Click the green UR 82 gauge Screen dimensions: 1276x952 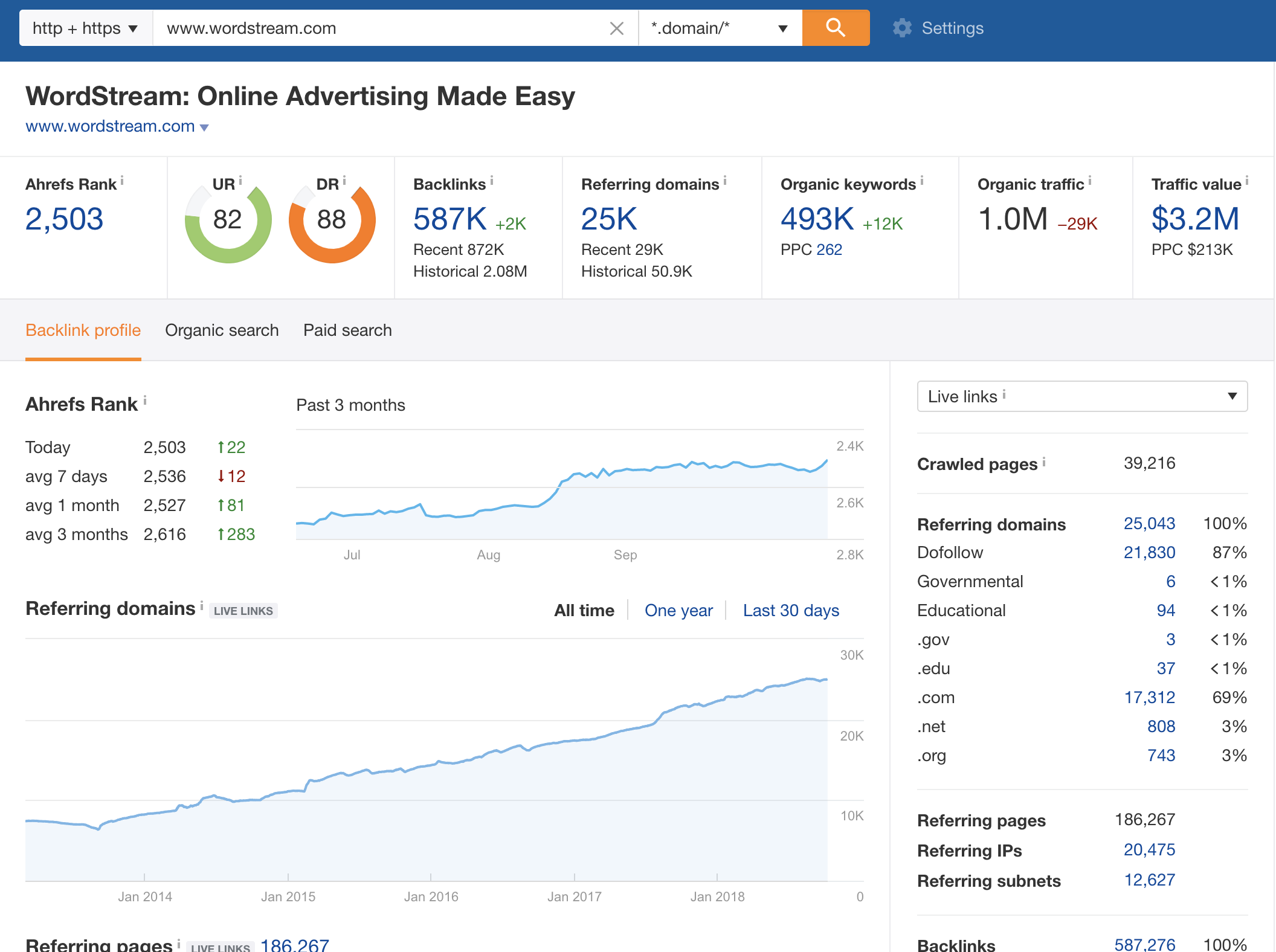pos(228,220)
